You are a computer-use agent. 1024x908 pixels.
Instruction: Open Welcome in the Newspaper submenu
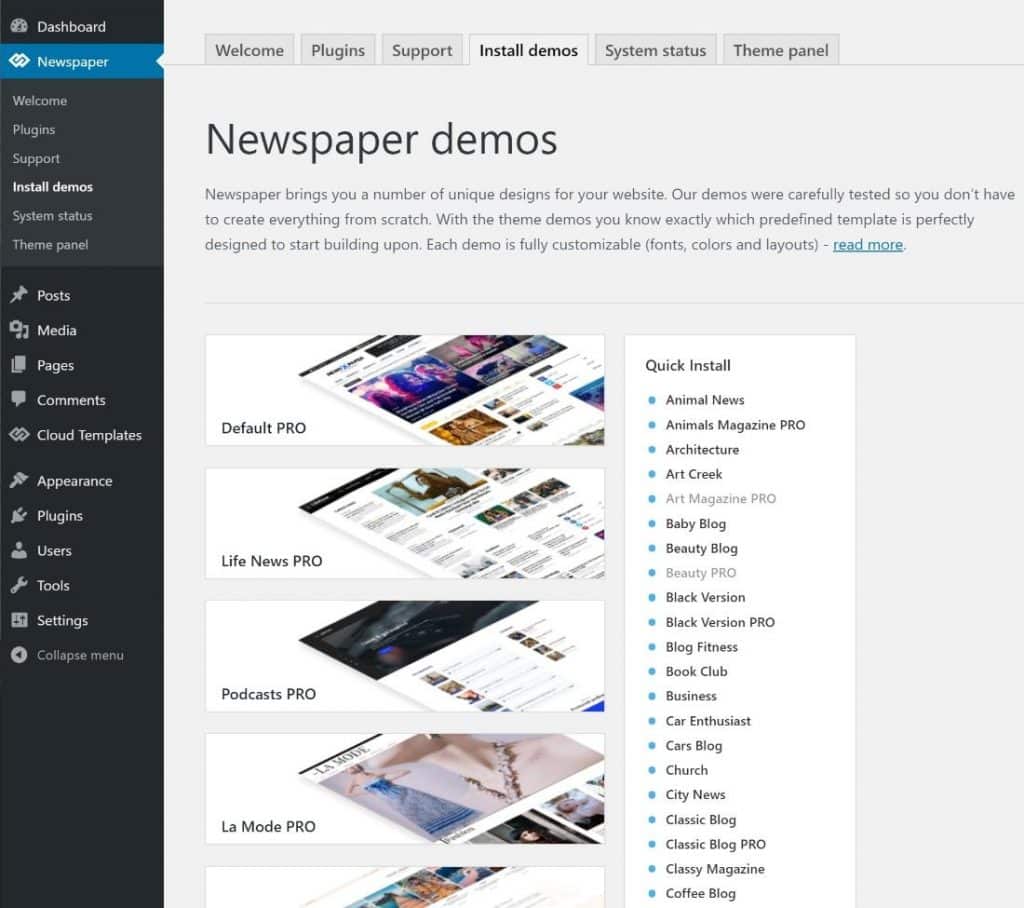click(40, 101)
